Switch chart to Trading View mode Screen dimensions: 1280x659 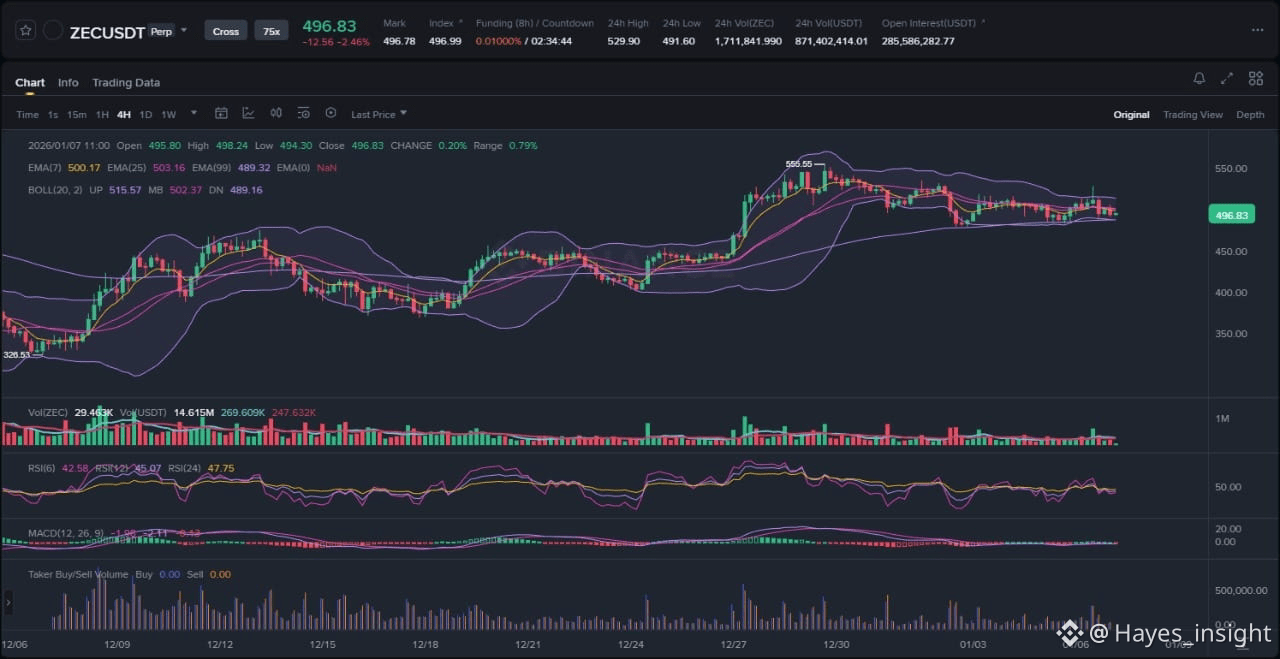1192,115
